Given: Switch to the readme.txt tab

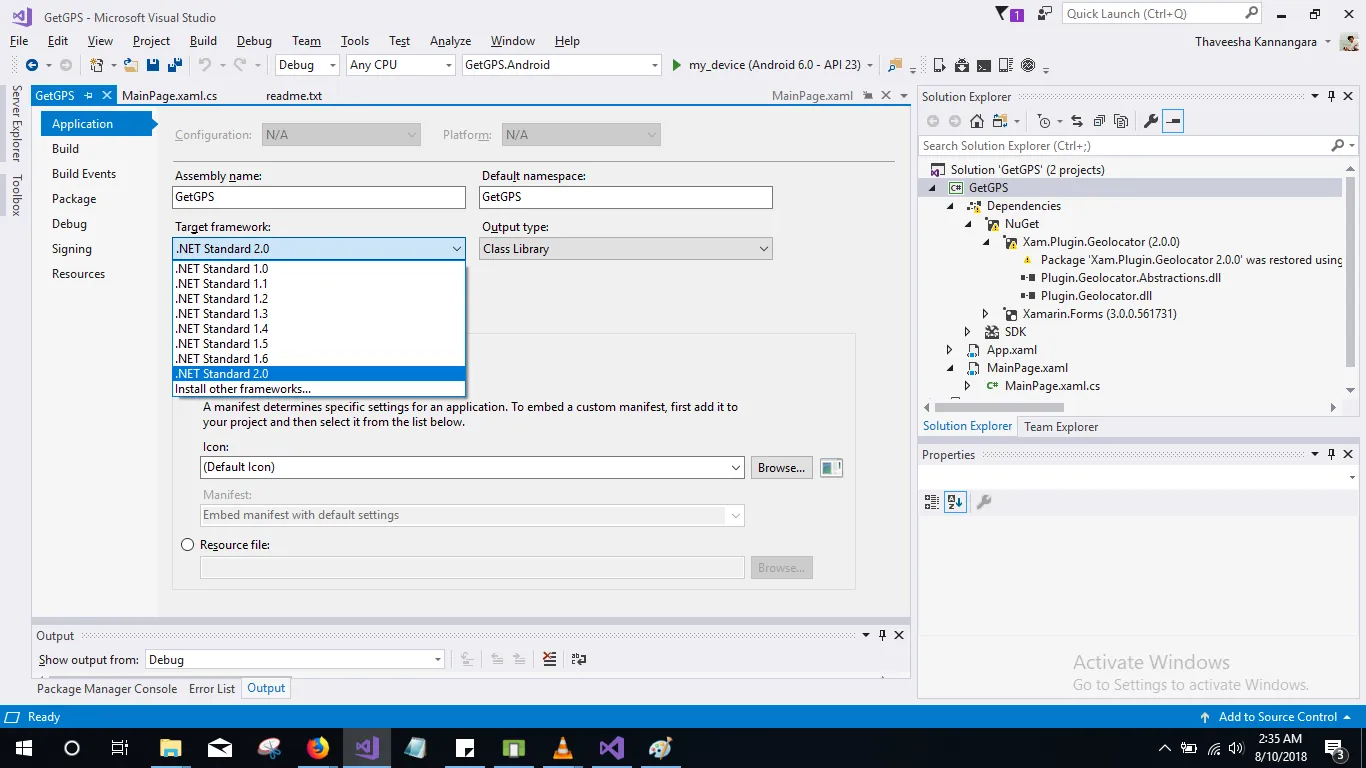Looking at the screenshot, I should pos(294,96).
